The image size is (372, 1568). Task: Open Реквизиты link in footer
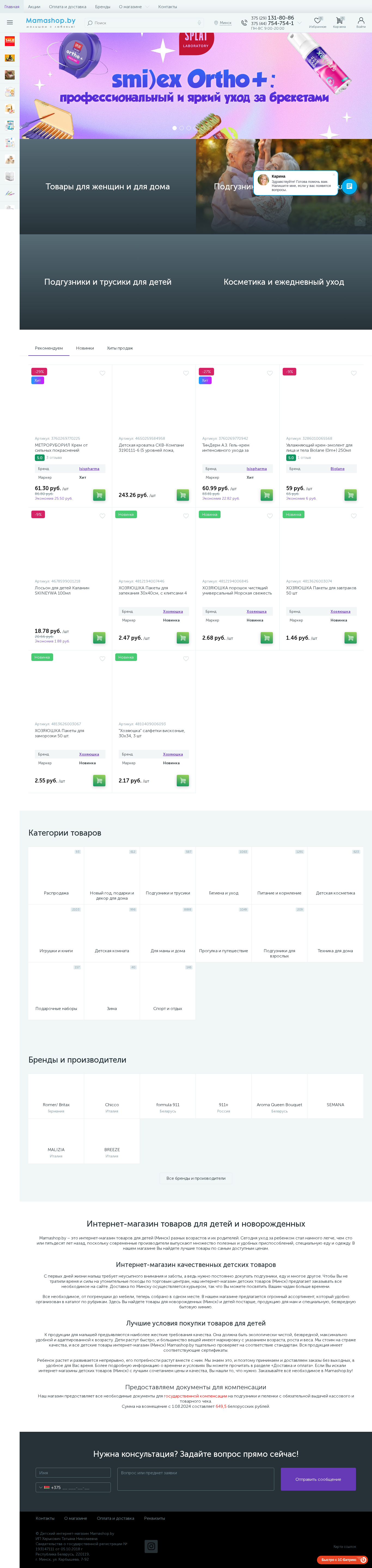[155, 1518]
